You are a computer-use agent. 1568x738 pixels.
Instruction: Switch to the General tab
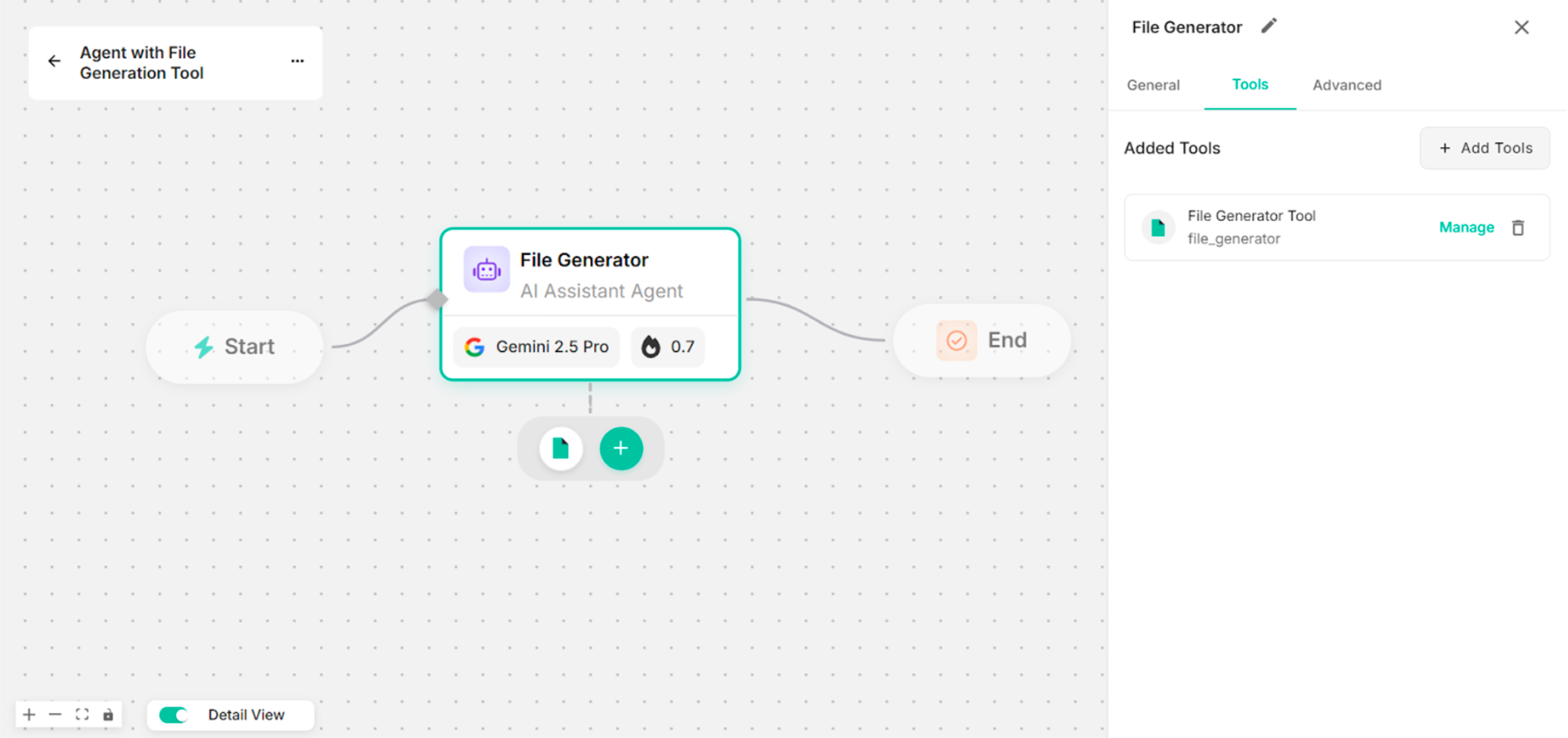1152,85
